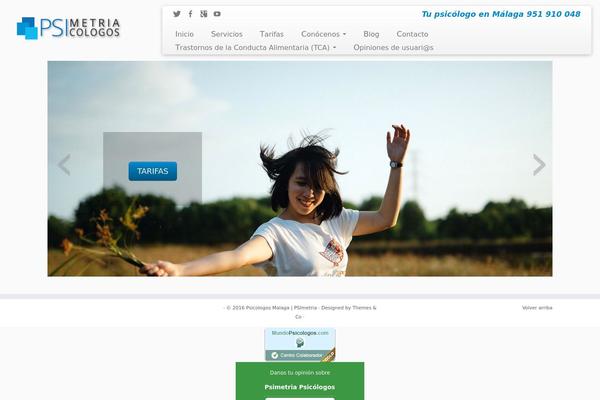Click the blue TARIFAS button on slider
Image resolution: width=600 pixels, height=400 pixels.
153,171
